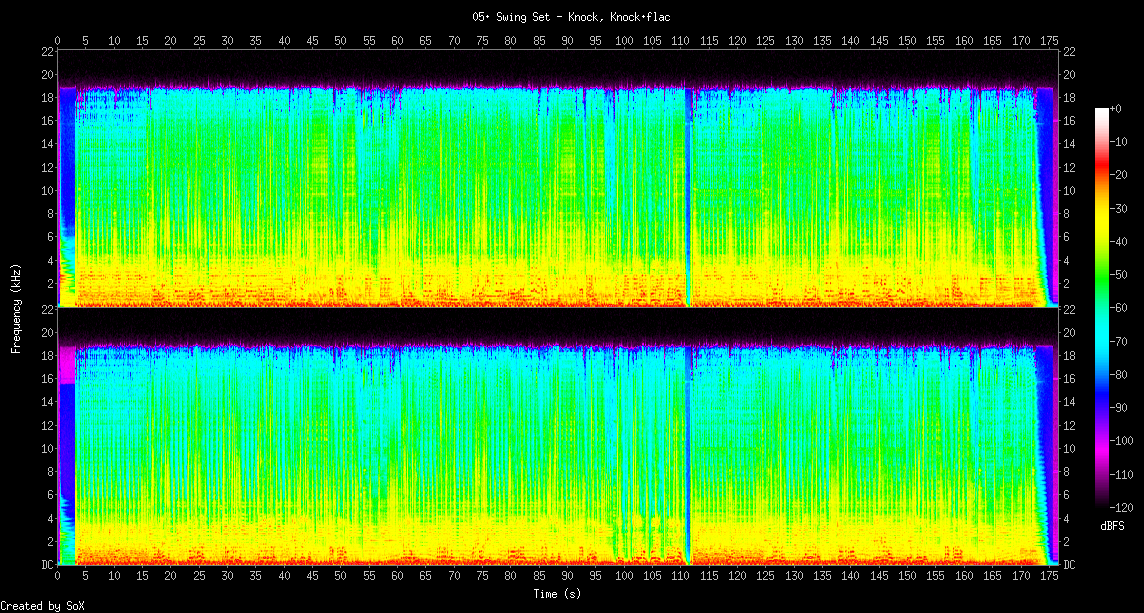The image size is (1144, 613).
Task: Click the 'DC' label at bottom right
Action: coord(1069,565)
